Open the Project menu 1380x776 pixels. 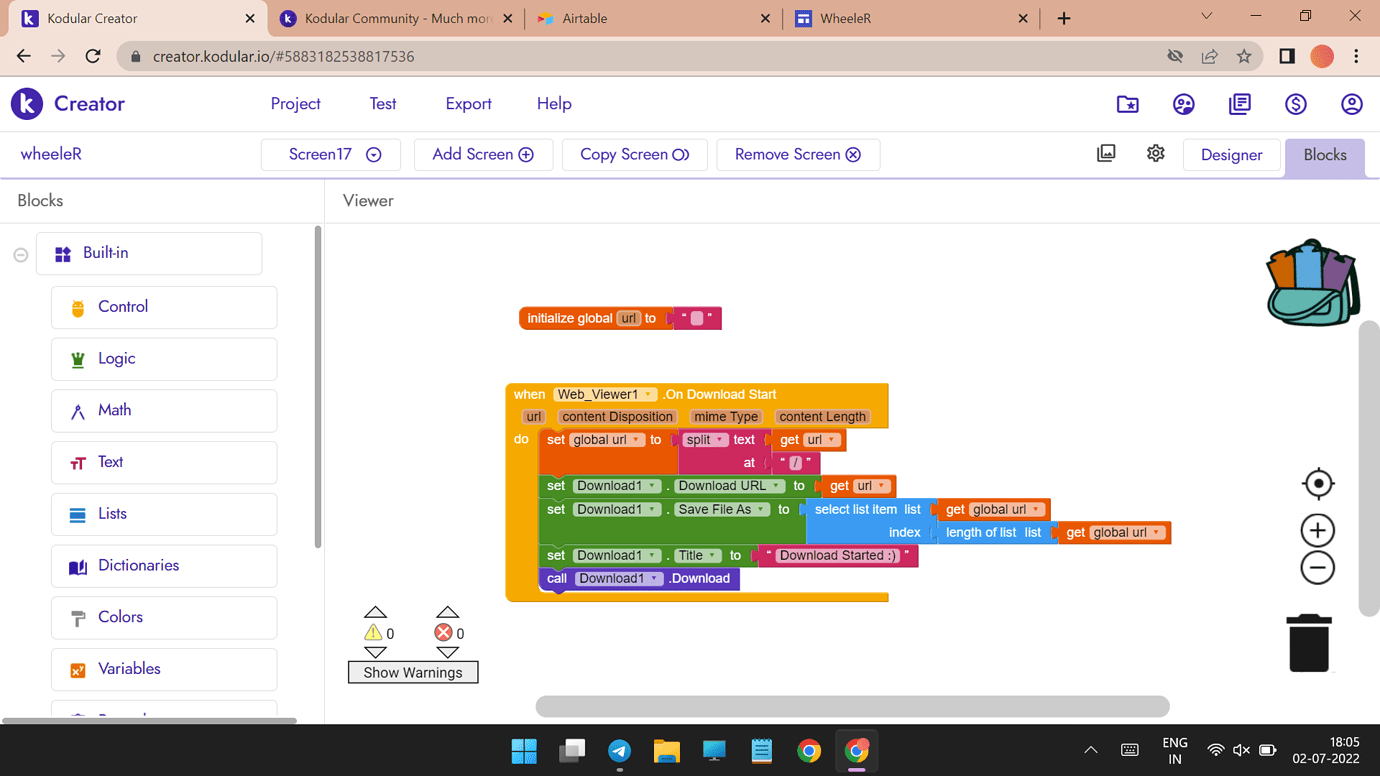pos(296,104)
